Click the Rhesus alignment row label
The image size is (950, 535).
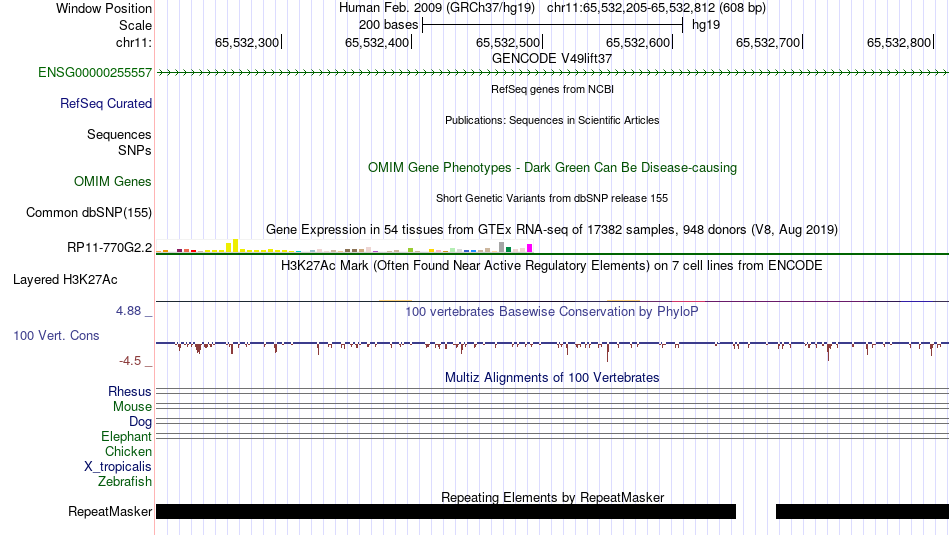pos(129,391)
